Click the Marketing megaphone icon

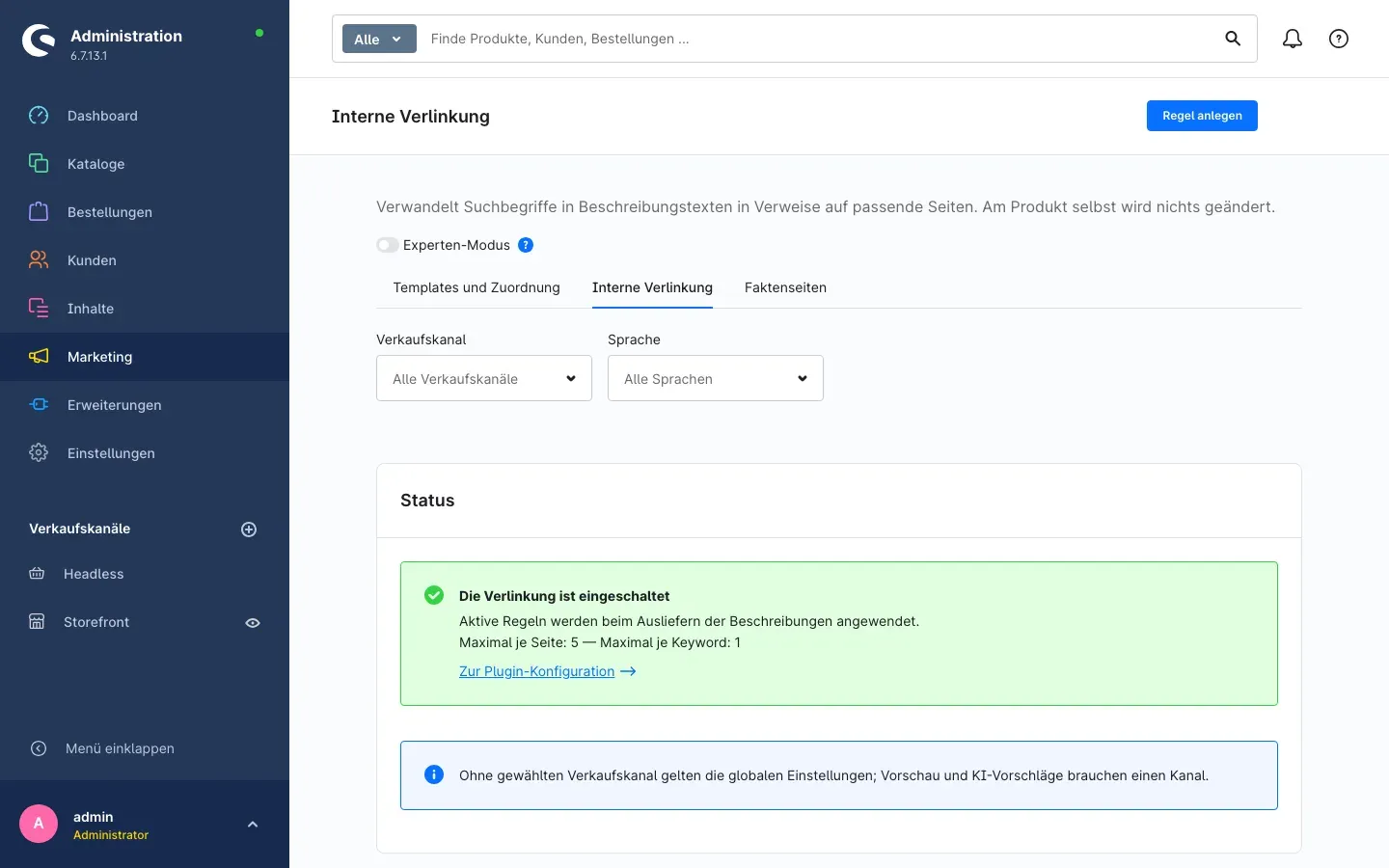39,357
